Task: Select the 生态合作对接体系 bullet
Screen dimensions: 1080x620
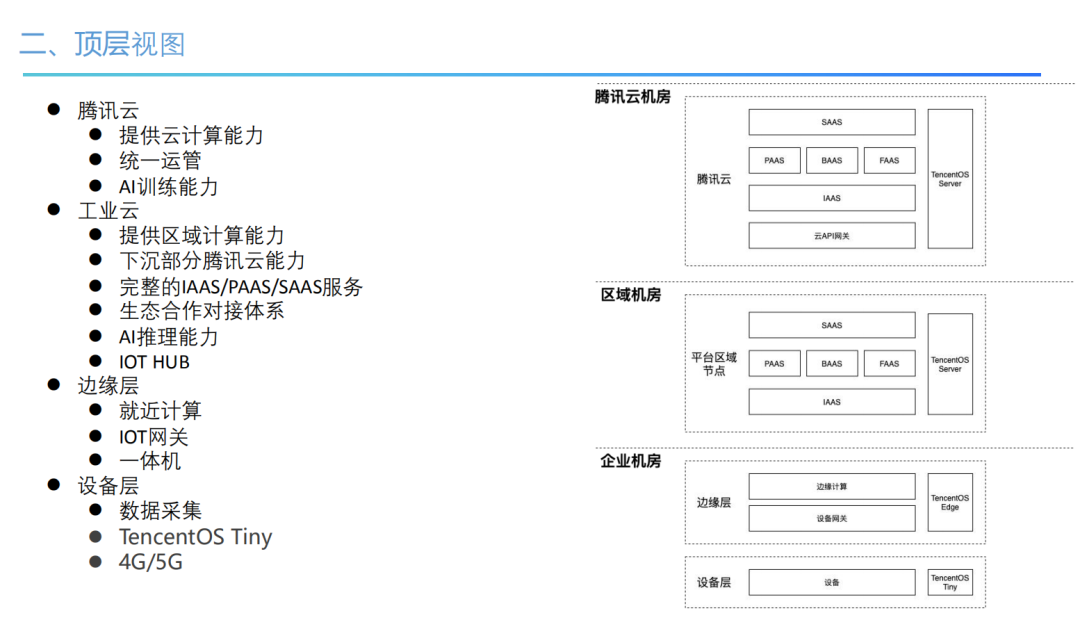Action: click(x=201, y=311)
